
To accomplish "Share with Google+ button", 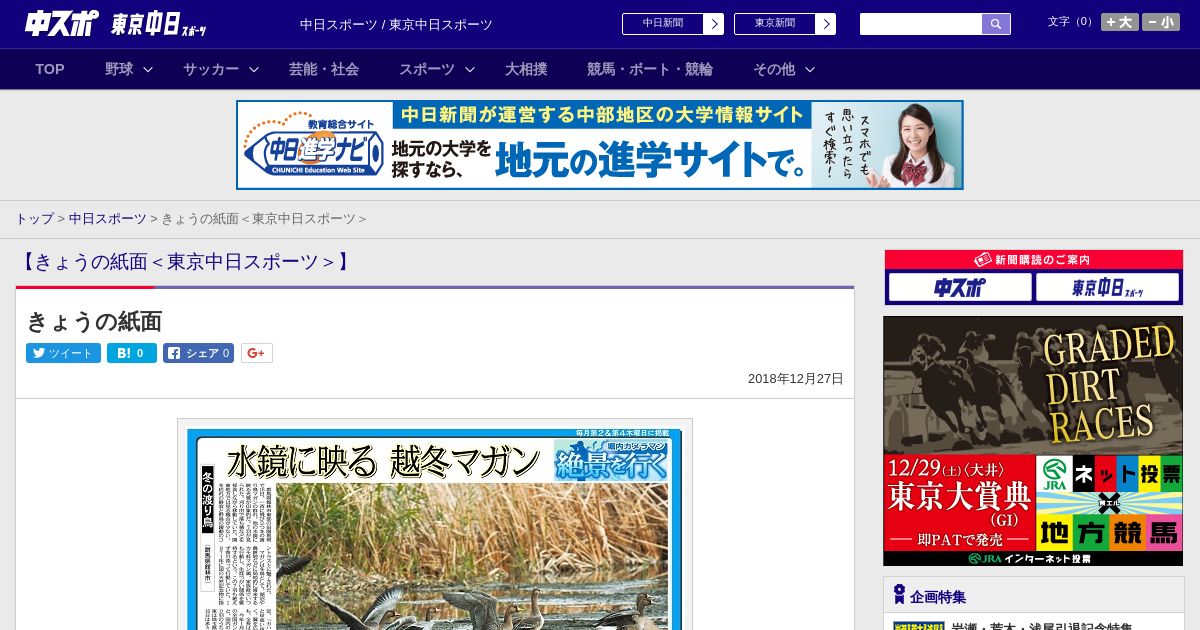I will coord(257,353).
